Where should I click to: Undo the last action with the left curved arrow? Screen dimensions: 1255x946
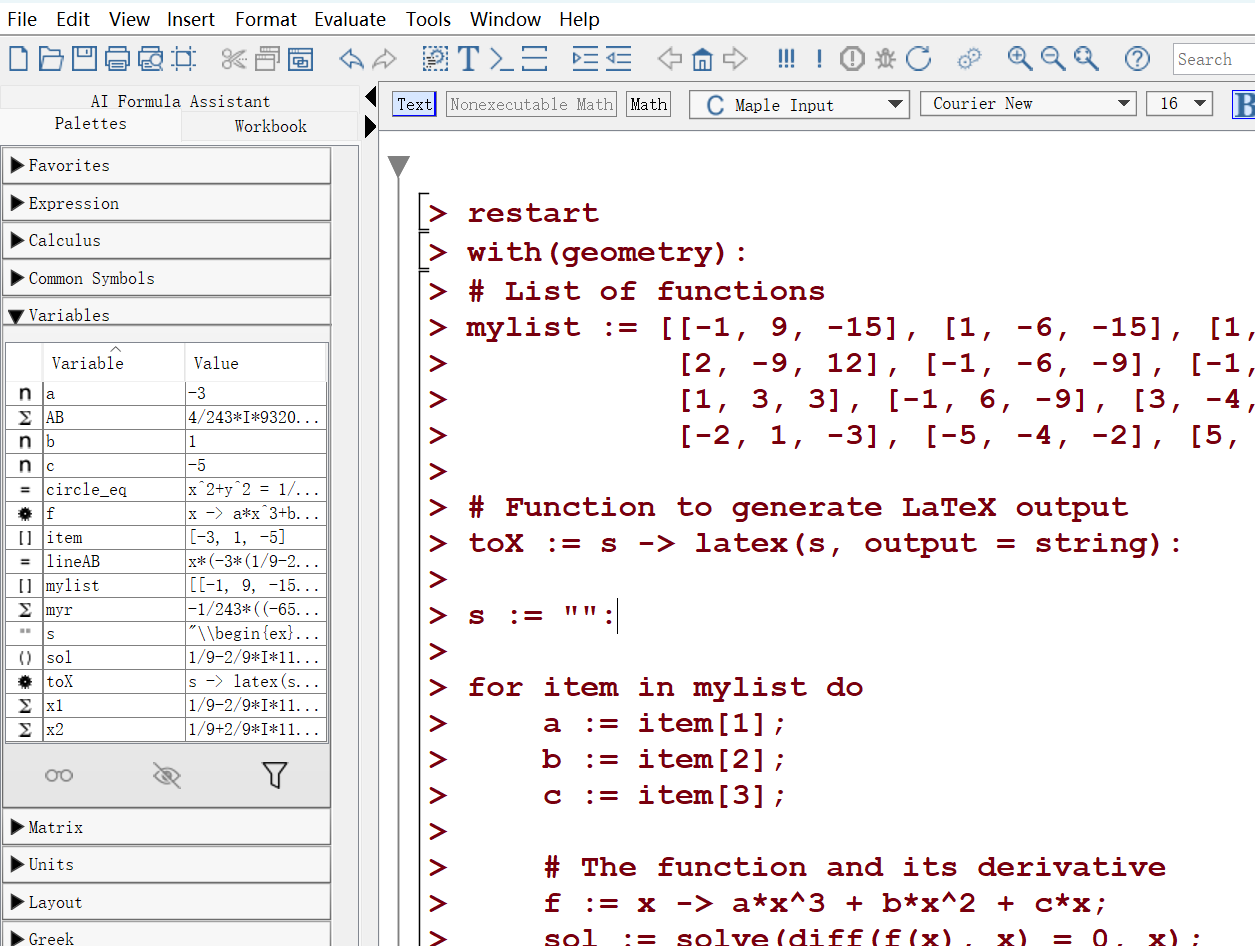(x=351, y=59)
